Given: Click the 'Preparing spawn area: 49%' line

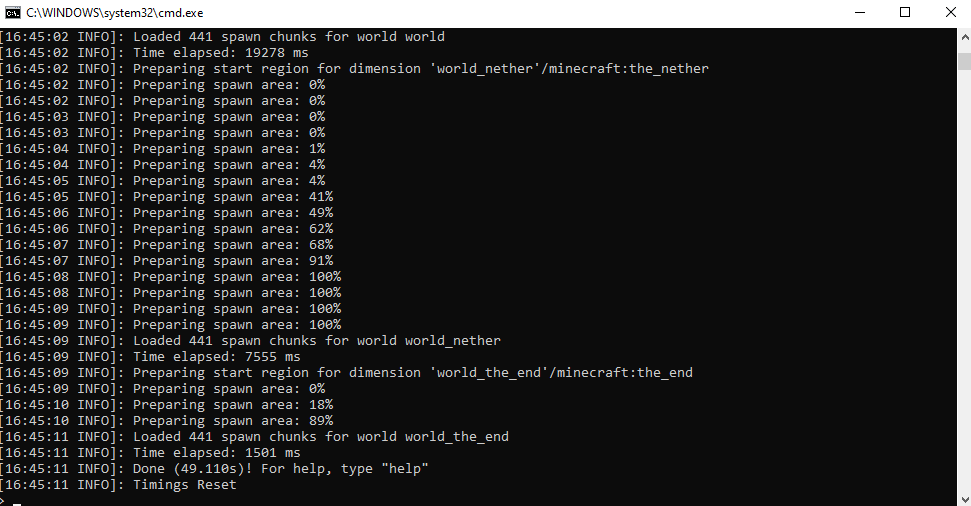Looking at the screenshot, I should 167,212.
